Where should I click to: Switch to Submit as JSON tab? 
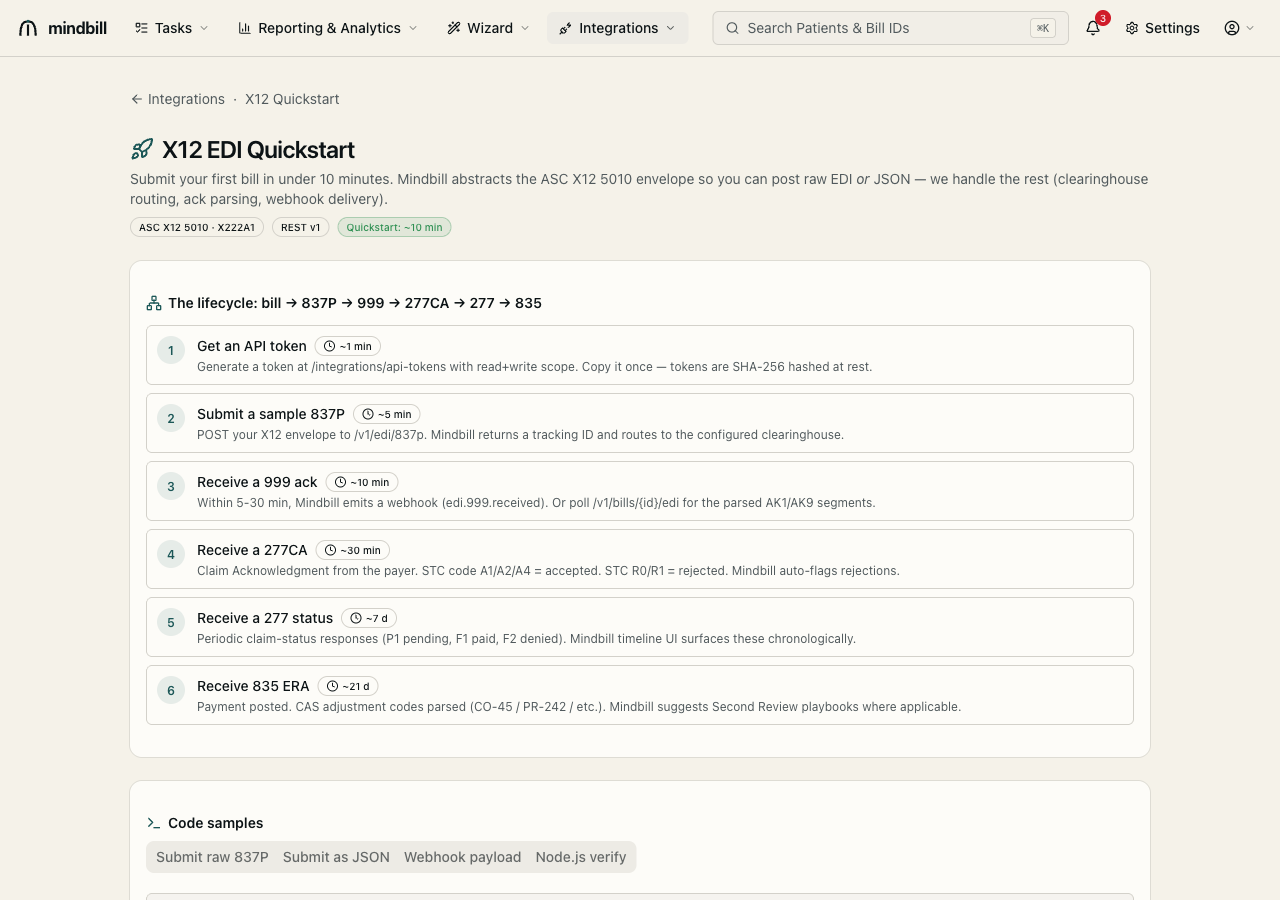[x=336, y=857]
